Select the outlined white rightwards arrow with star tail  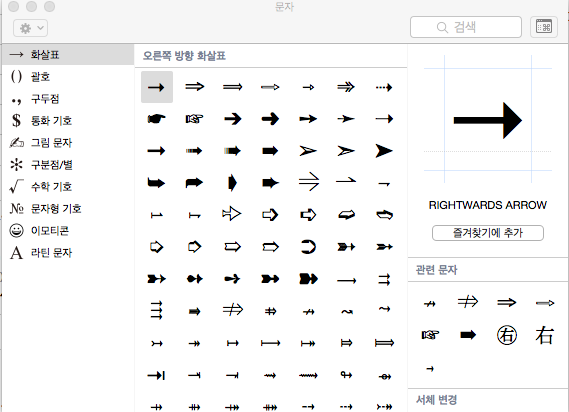click(x=232, y=214)
